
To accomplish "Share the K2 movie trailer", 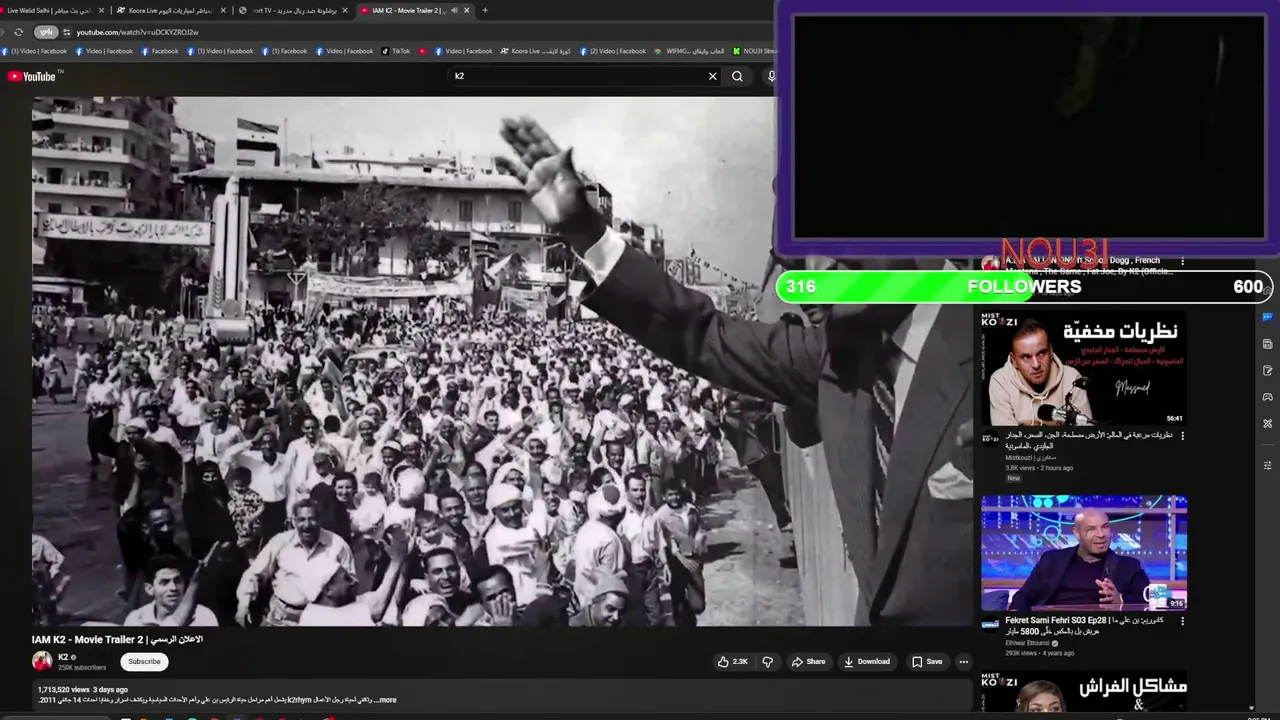I will click(x=808, y=661).
